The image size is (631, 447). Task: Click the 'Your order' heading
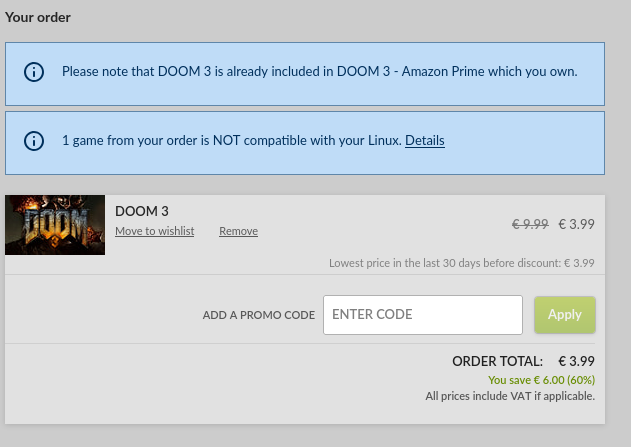(38, 17)
